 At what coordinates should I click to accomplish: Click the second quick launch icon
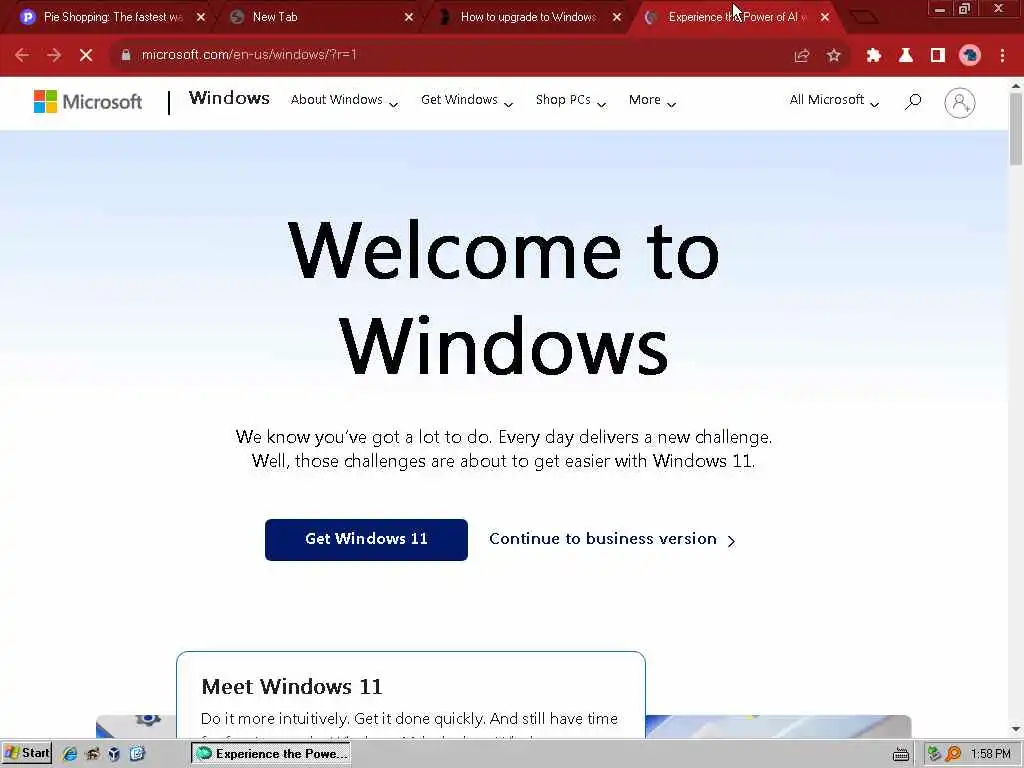click(x=92, y=754)
